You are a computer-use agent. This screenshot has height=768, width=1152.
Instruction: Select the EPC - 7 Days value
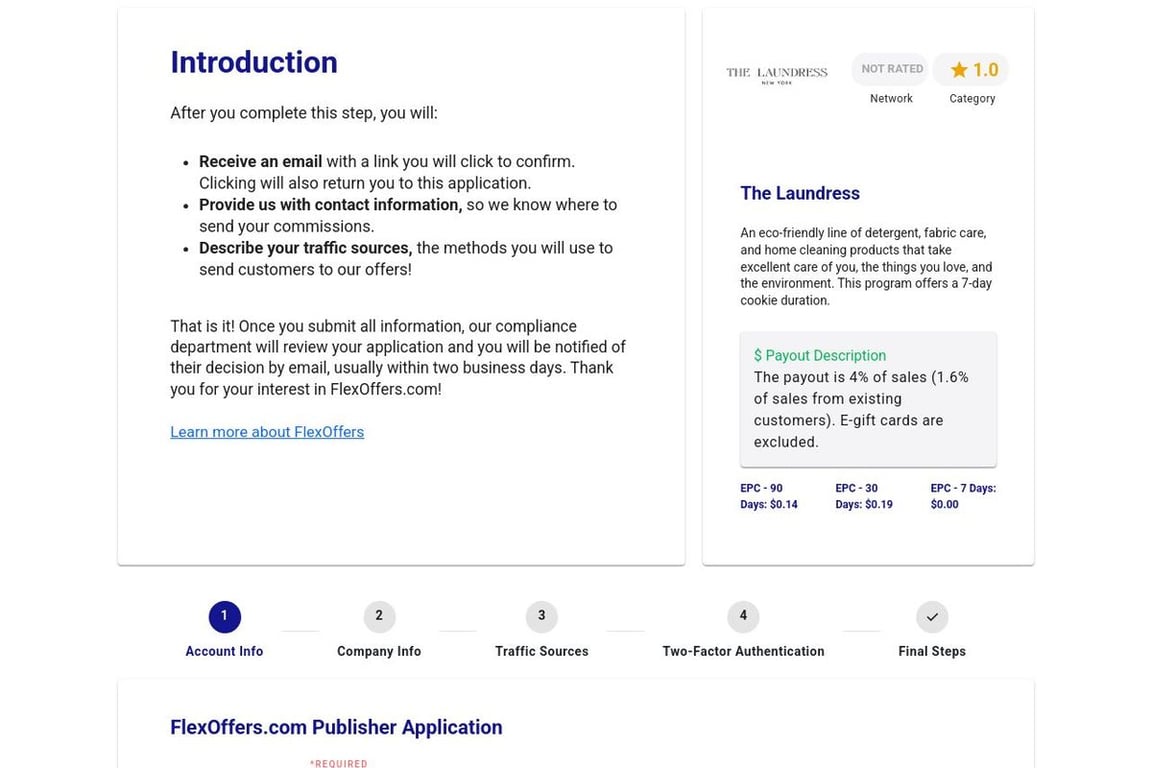962,496
